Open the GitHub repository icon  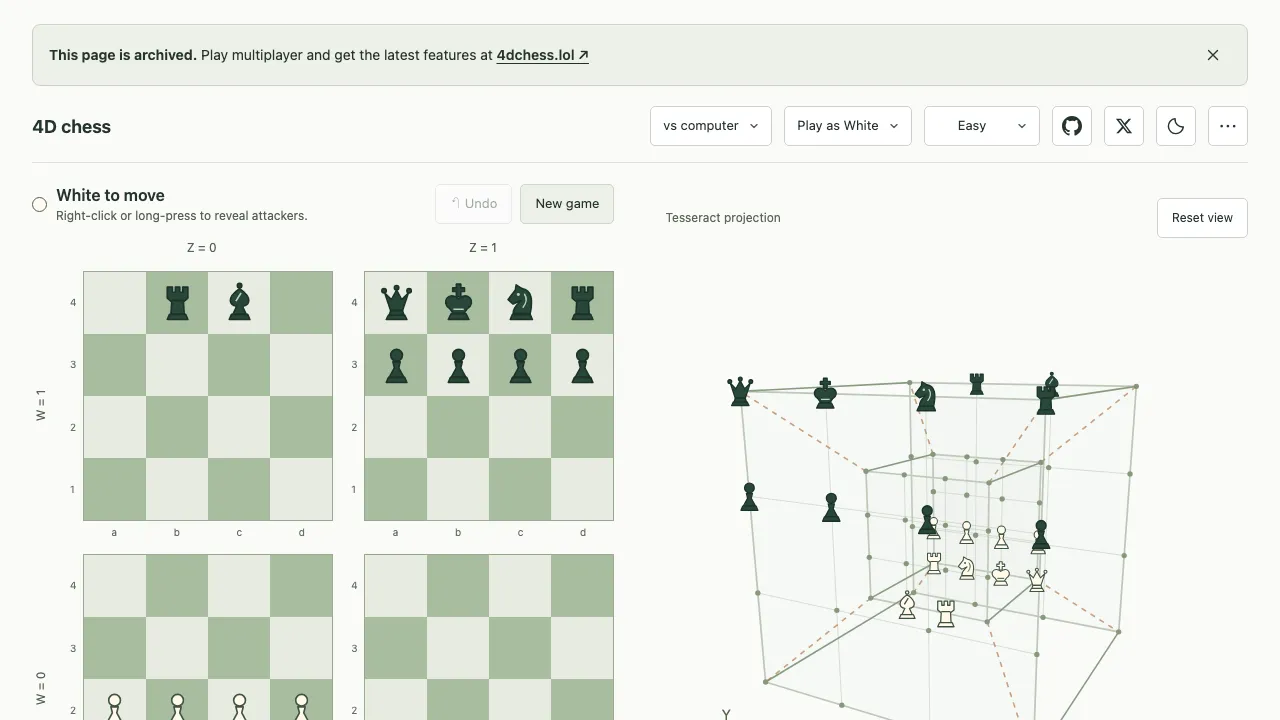[1072, 126]
